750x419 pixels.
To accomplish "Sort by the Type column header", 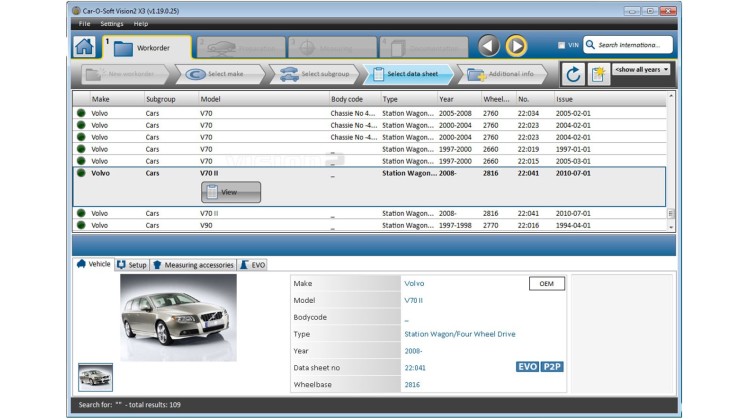I will pos(390,99).
